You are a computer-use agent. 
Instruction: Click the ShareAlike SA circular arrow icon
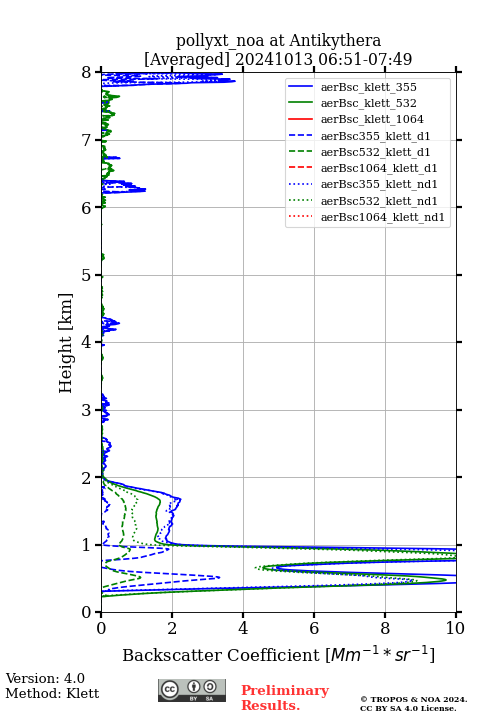210,687
